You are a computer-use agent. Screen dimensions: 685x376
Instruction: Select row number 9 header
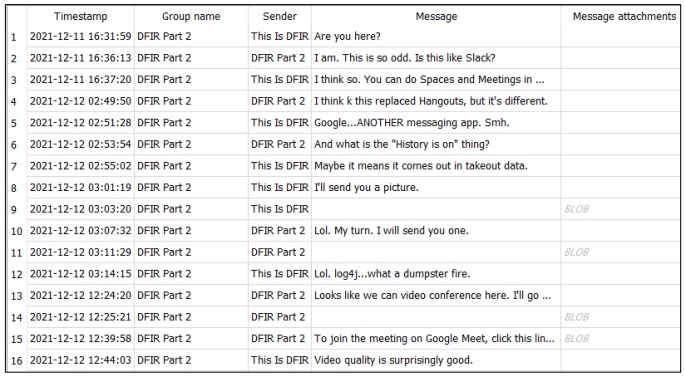click(x=17, y=209)
